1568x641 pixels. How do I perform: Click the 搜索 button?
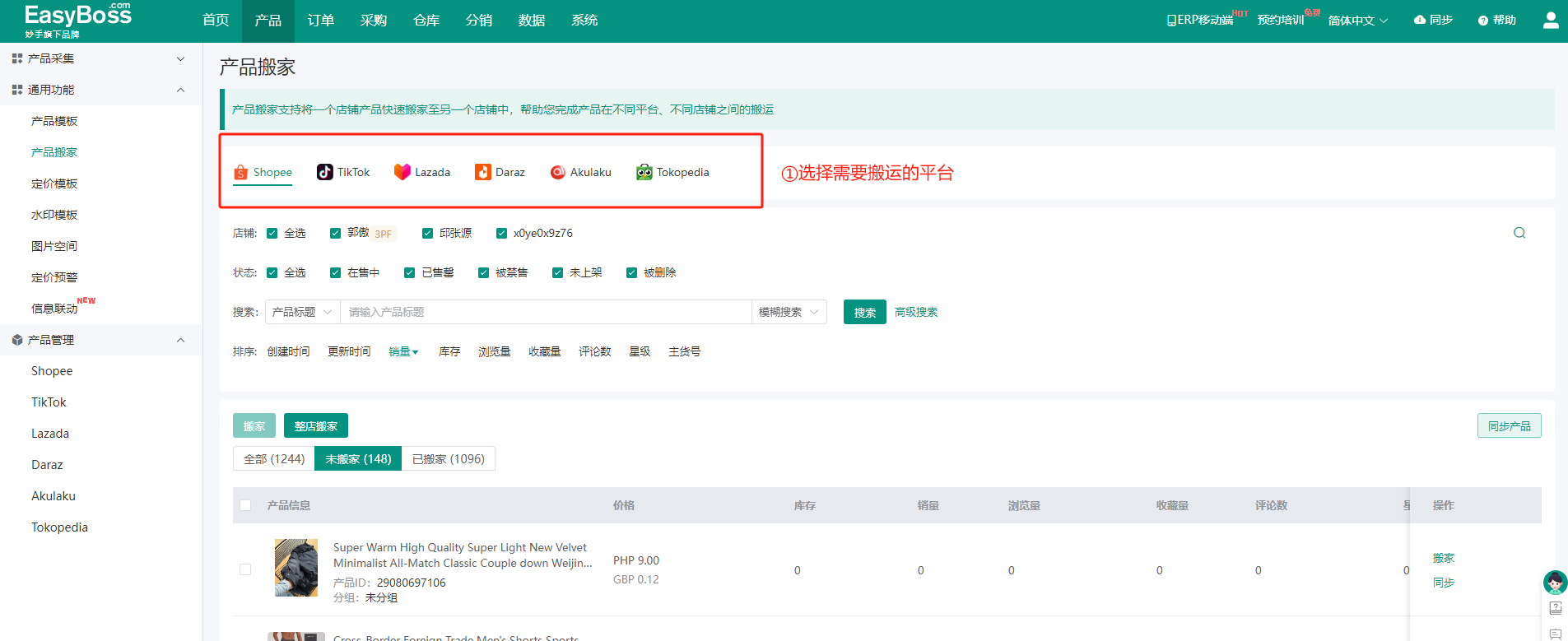[x=865, y=312]
